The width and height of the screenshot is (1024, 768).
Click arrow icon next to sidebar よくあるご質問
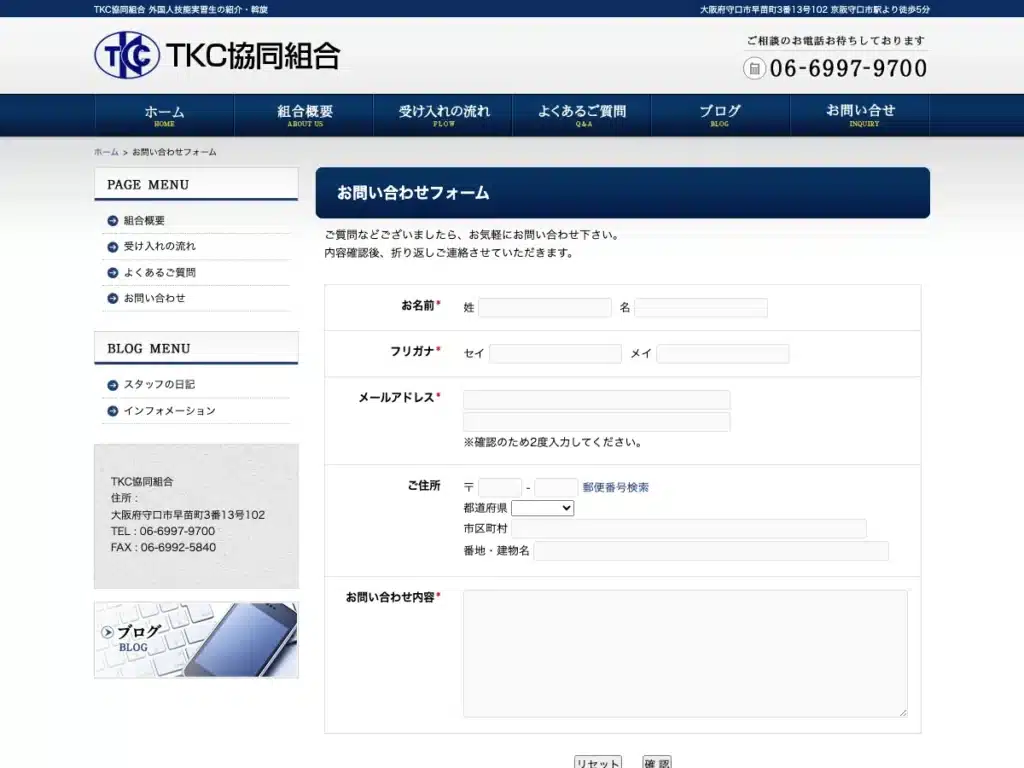click(112, 273)
